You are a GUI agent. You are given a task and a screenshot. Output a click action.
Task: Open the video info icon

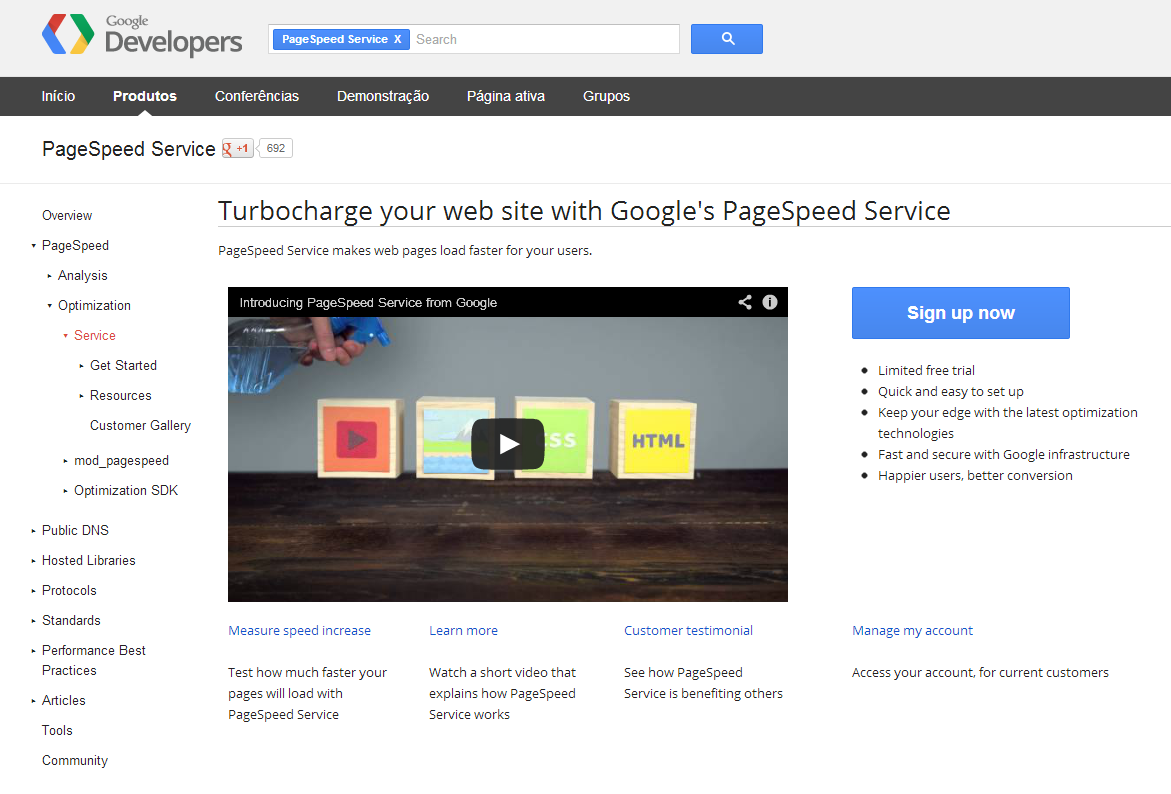point(770,302)
